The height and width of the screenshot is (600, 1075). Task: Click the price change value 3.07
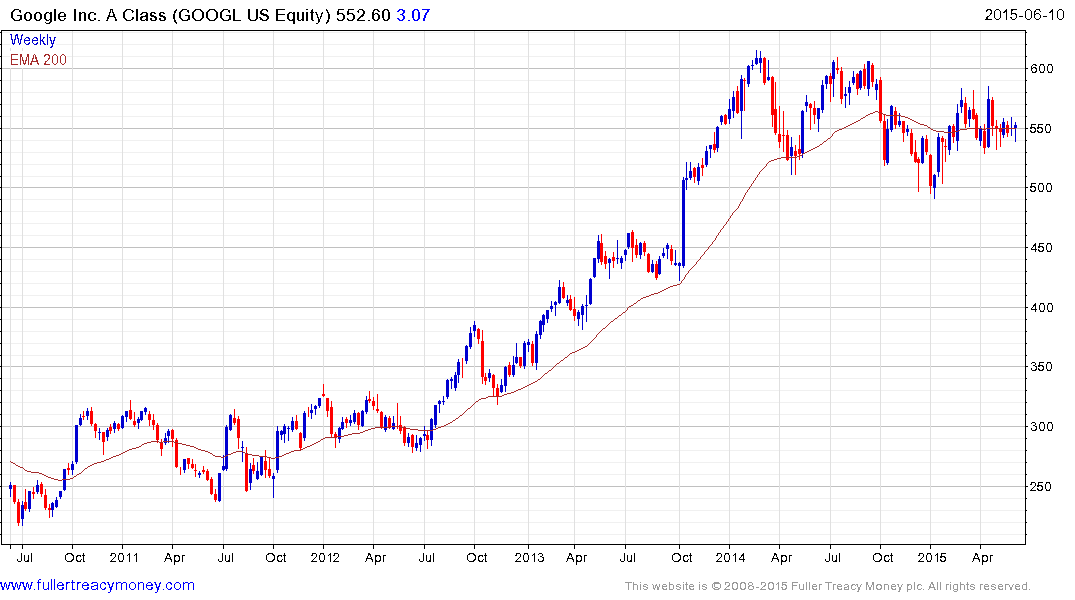pyautogui.click(x=413, y=15)
